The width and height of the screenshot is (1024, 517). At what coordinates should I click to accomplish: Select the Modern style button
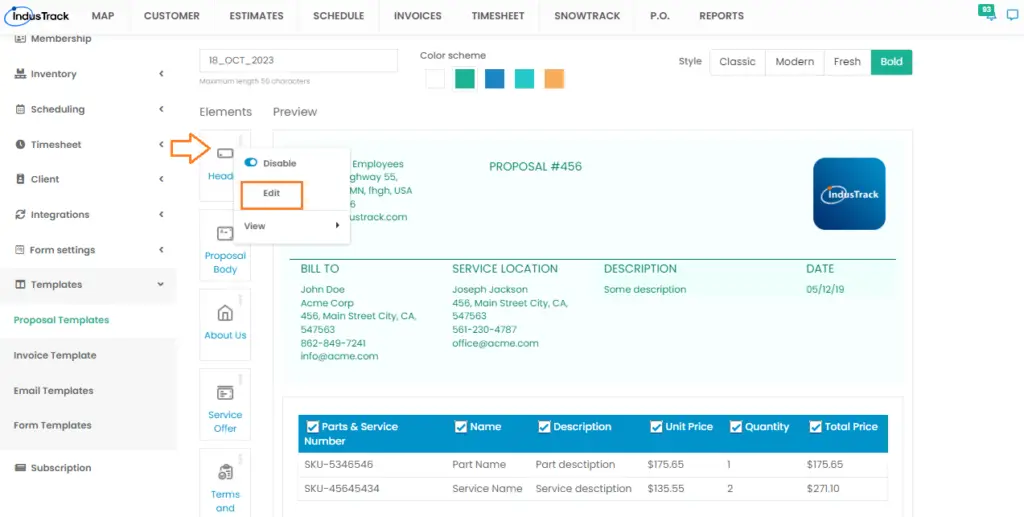tap(795, 62)
